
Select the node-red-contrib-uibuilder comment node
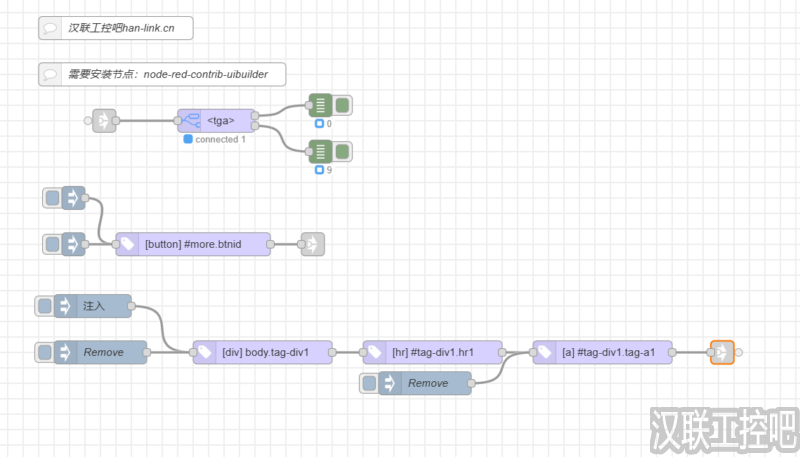(161, 74)
